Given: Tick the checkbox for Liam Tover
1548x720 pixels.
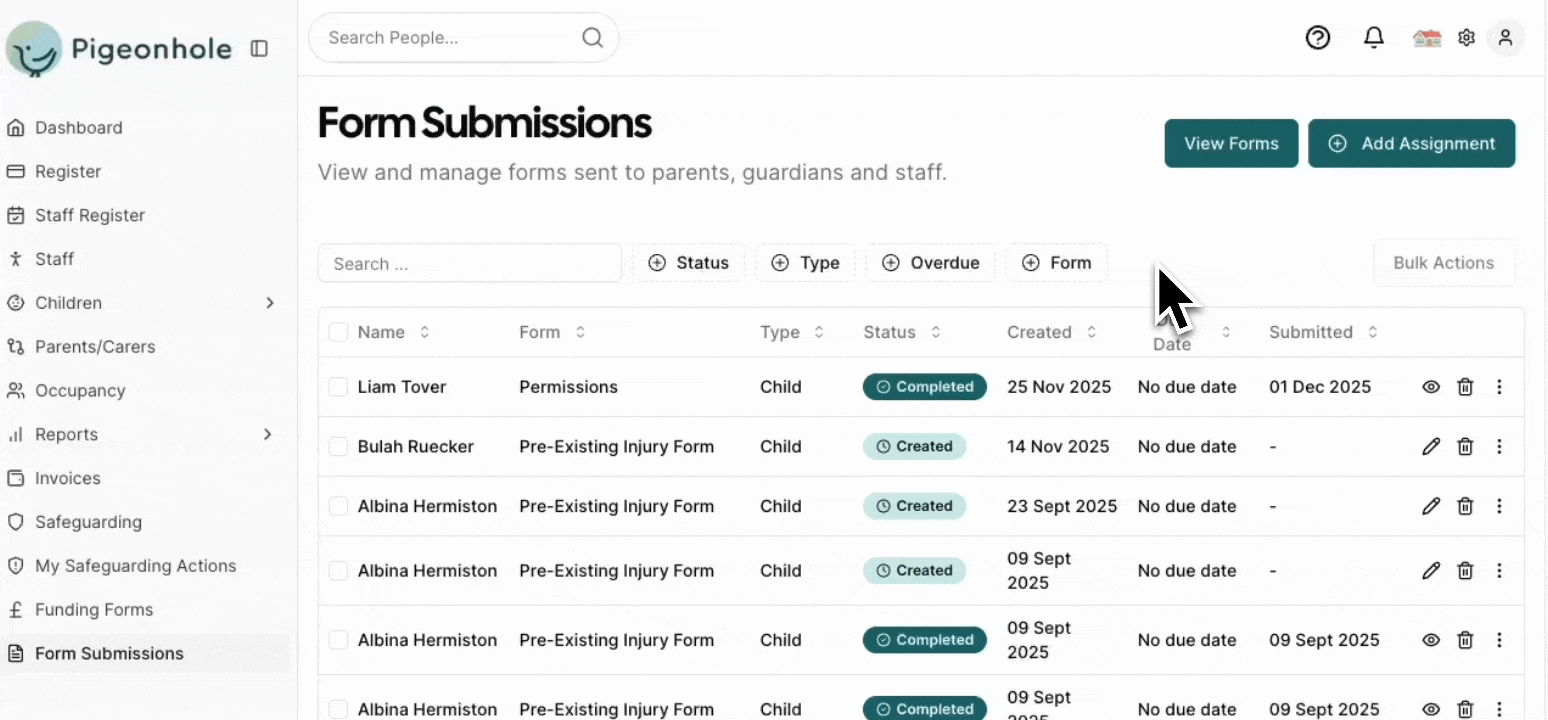Looking at the screenshot, I should coord(338,387).
